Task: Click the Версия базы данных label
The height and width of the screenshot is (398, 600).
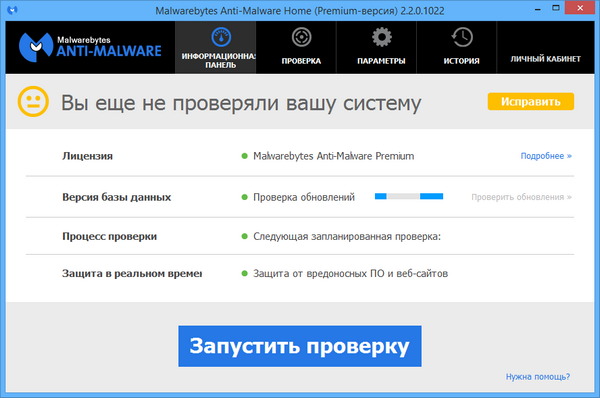Action: click(116, 197)
